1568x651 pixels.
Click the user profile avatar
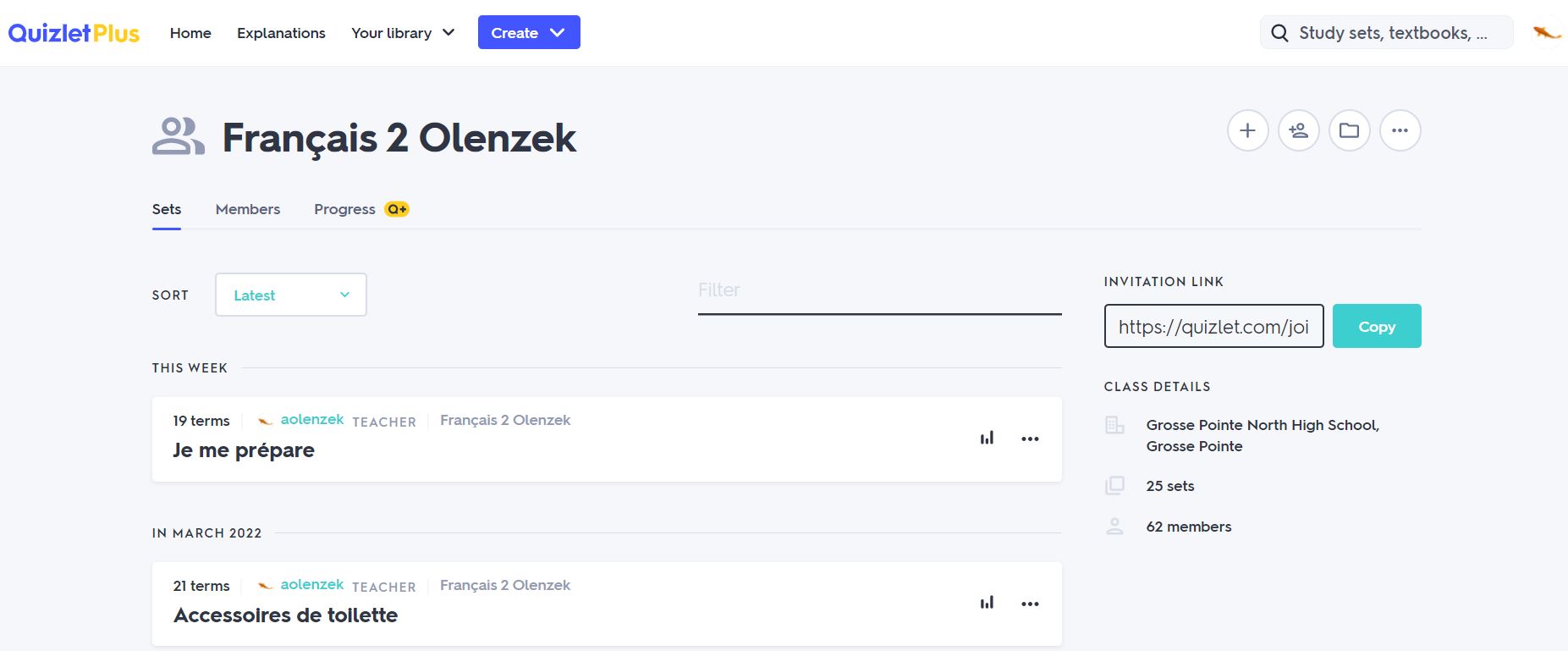[x=1547, y=33]
